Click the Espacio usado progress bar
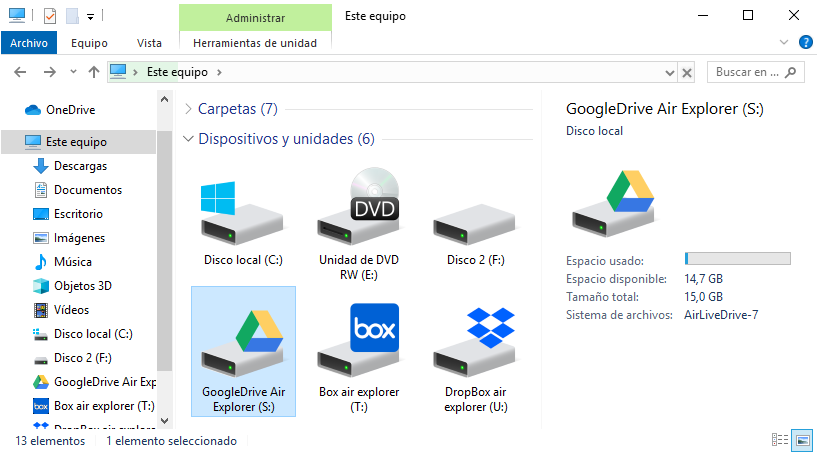The height and width of the screenshot is (453, 818). tap(738, 259)
